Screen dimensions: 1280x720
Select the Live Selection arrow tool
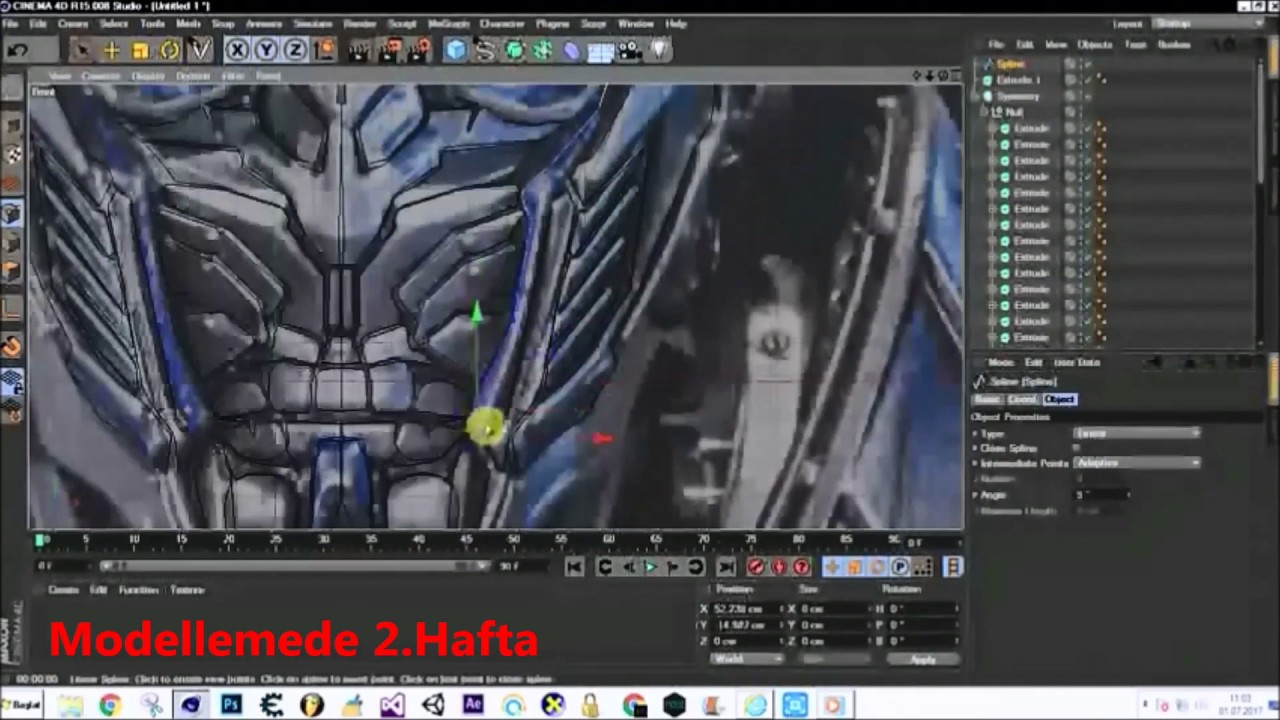(x=83, y=50)
